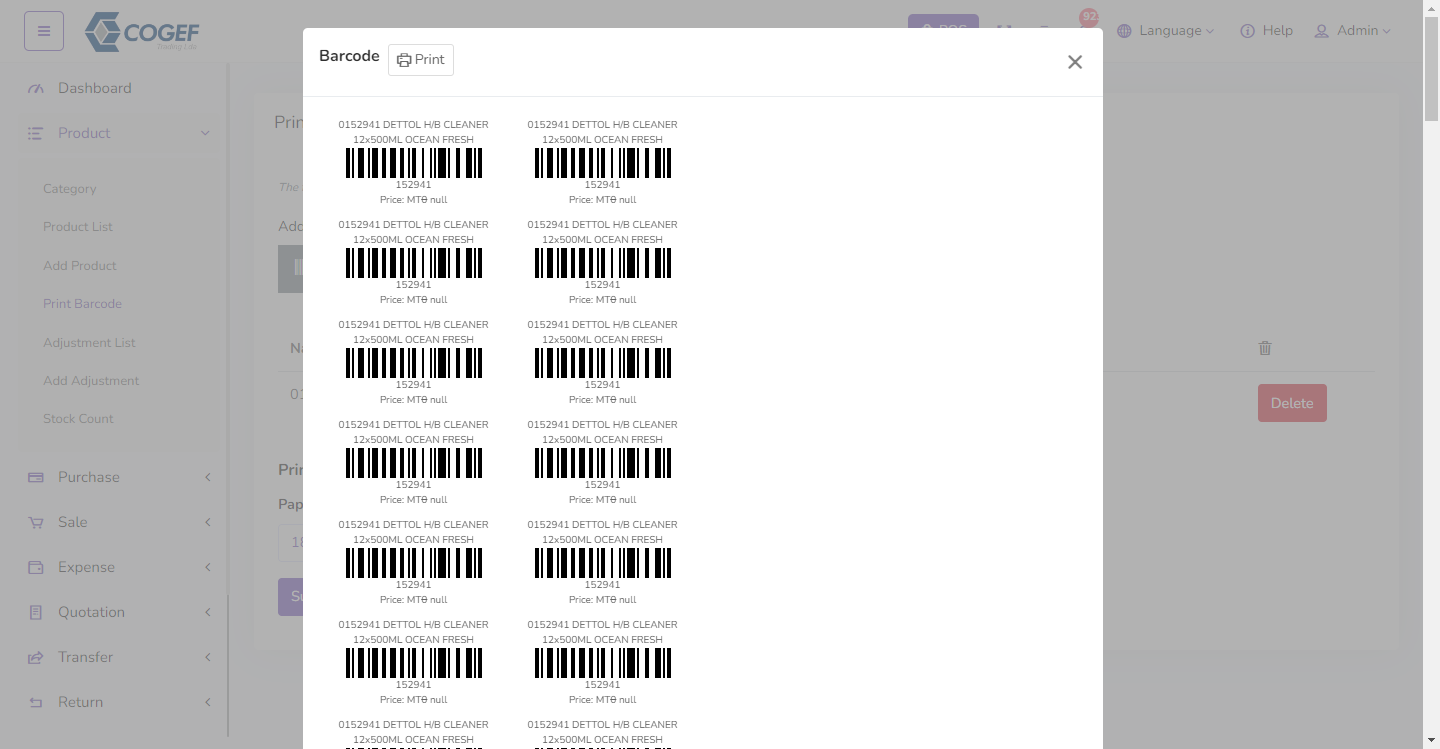Screen dimensions: 1440x749
Task: Close the Barcode dialog with the X
Action: (x=1075, y=62)
